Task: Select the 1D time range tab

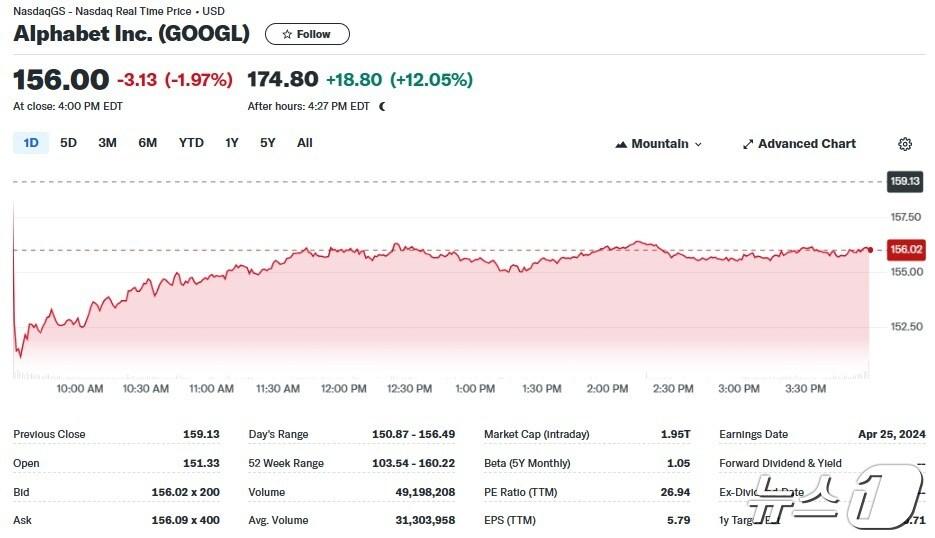Action: [31, 143]
